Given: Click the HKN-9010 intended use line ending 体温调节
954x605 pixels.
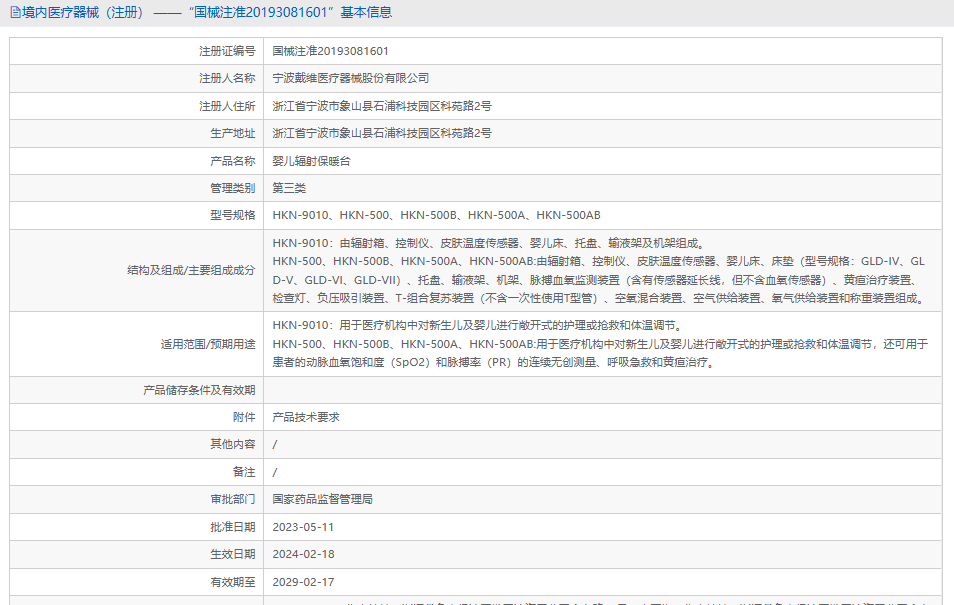Looking at the screenshot, I should pyautogui.click(x=478, y=326).
